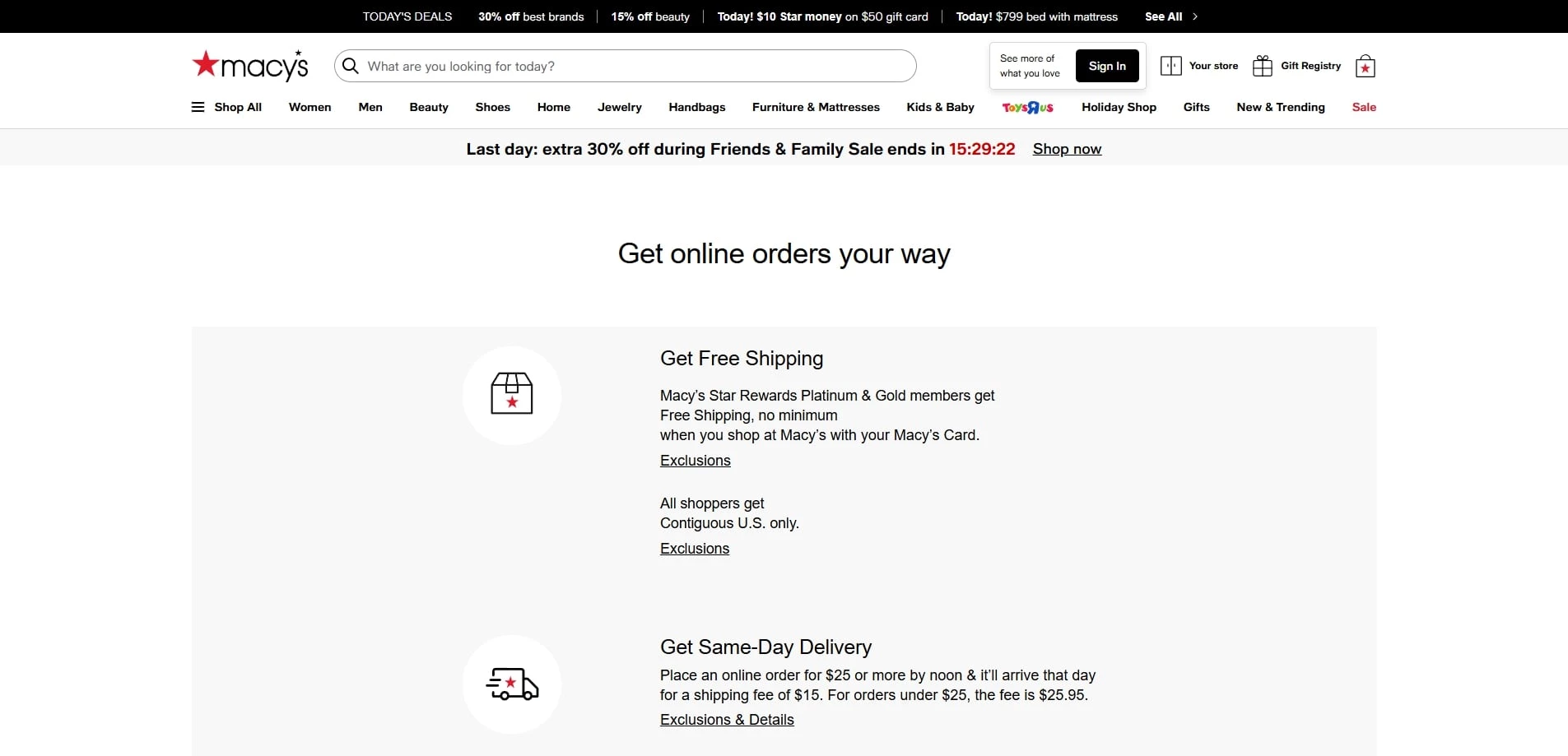Click the Gift Registry gift icon
The width and height of the screenshot is (1568, 756).
point(1262,66)
